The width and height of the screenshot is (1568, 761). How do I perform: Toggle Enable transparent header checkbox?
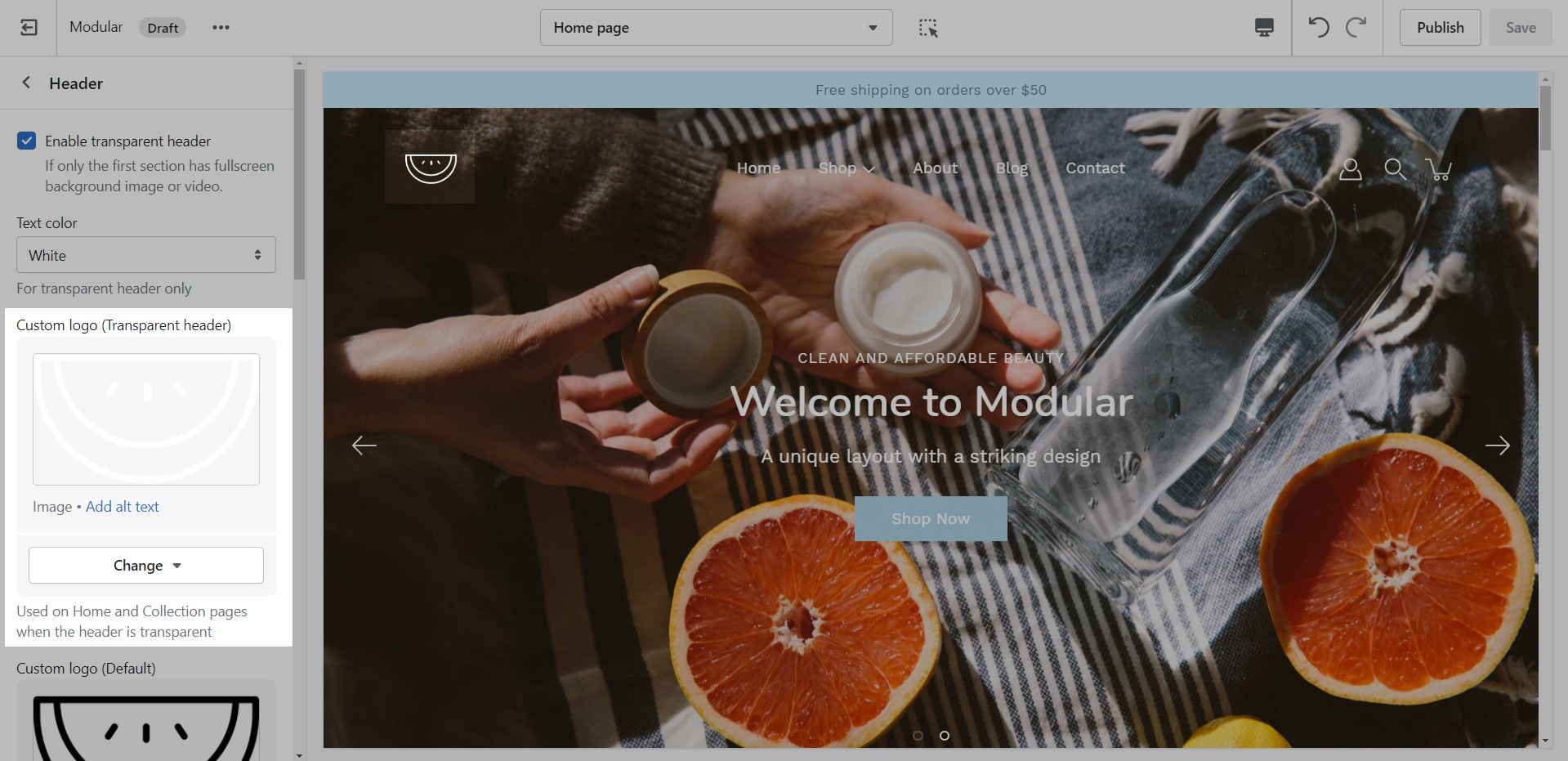click(27, 141)
